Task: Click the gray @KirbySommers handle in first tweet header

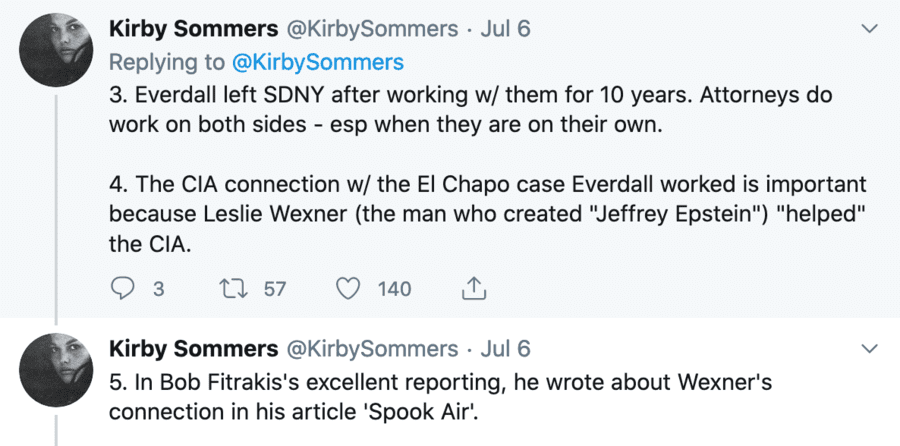Action: coord(372,30)
